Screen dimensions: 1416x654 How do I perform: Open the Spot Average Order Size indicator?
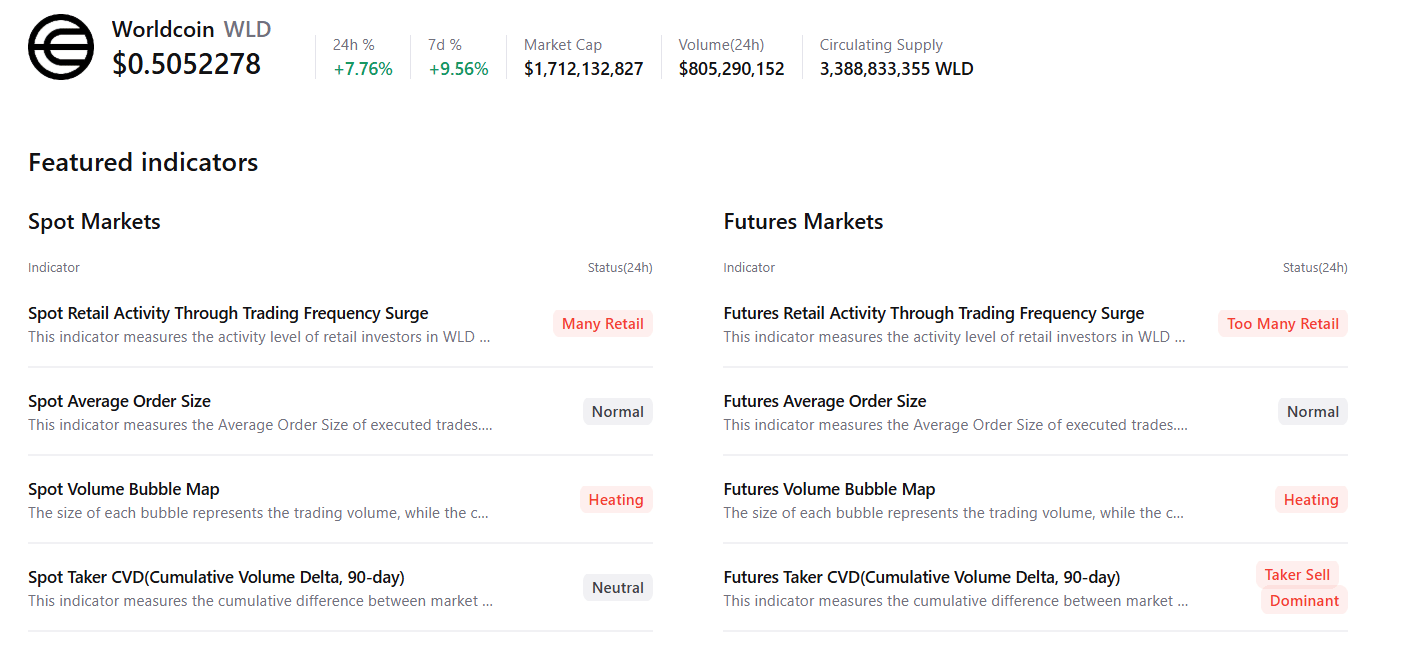click(x=119, y=401)
